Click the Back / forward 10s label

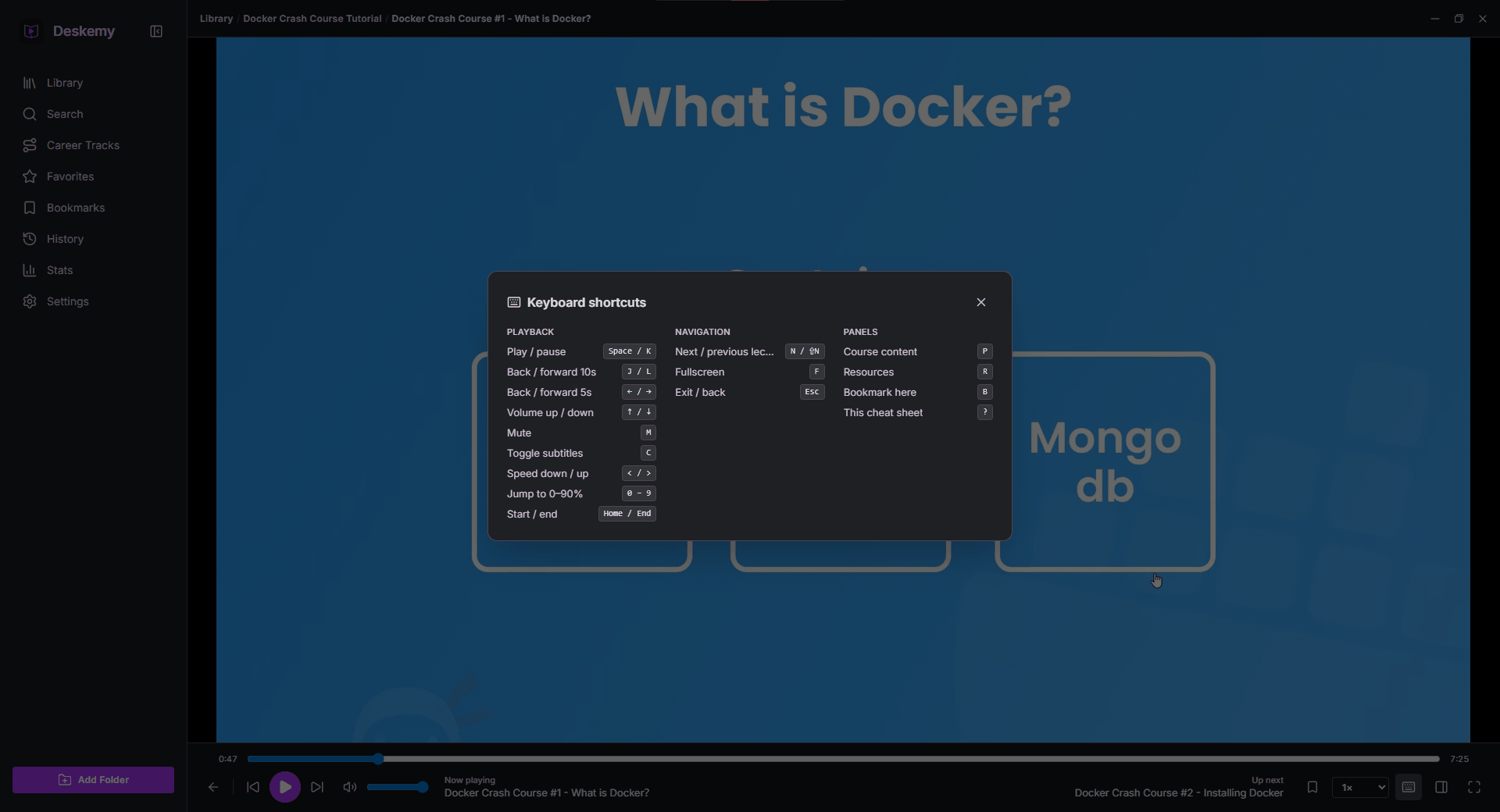coord(552,372)
